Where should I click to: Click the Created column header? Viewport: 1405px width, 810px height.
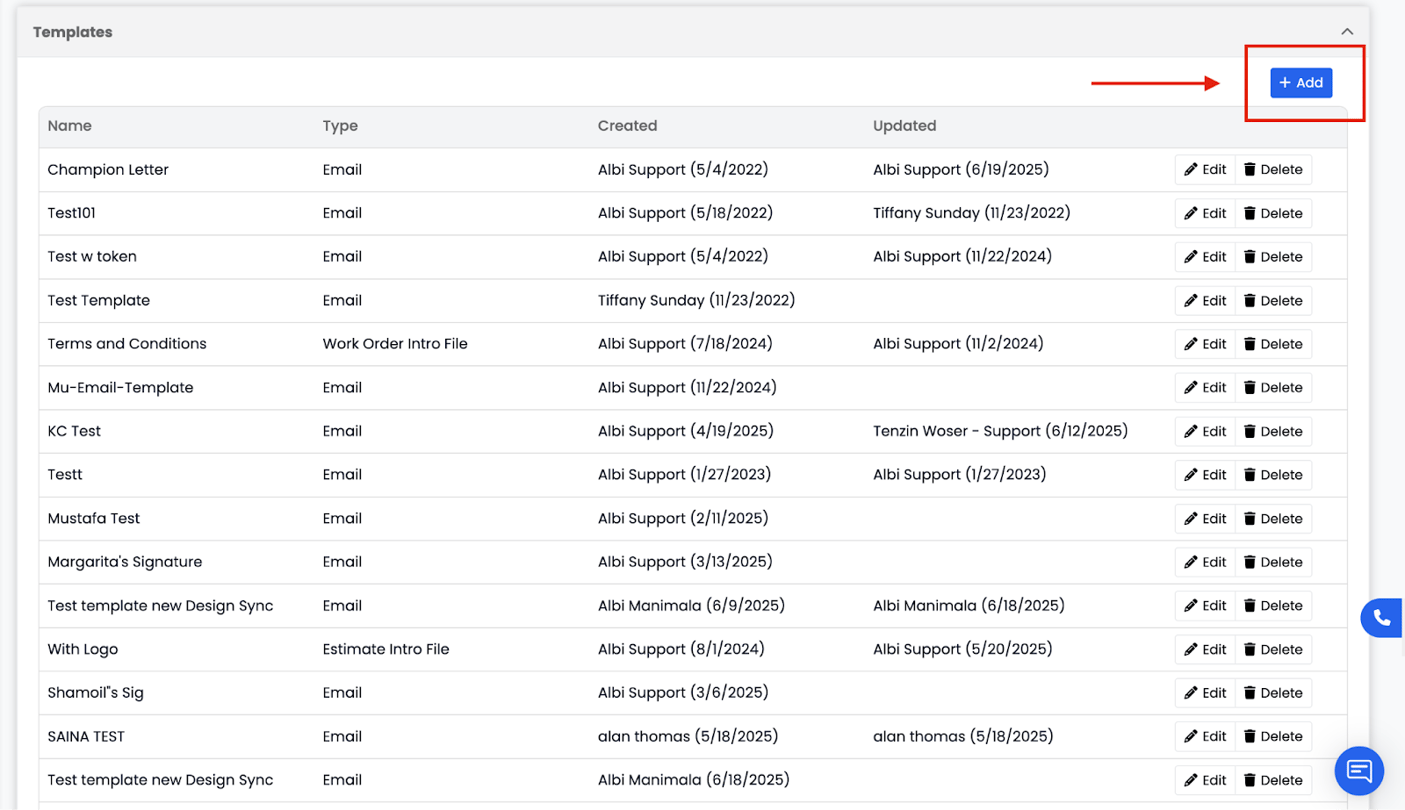(627, 126)
